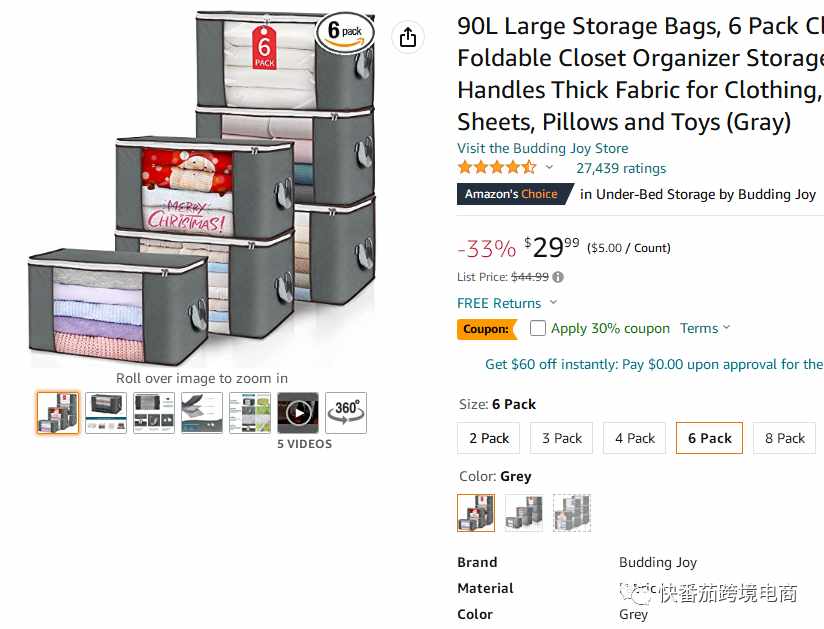Expand the coupon Terms dropdown
This screenshot has width=824, height=629.
(x=705, y=328)
